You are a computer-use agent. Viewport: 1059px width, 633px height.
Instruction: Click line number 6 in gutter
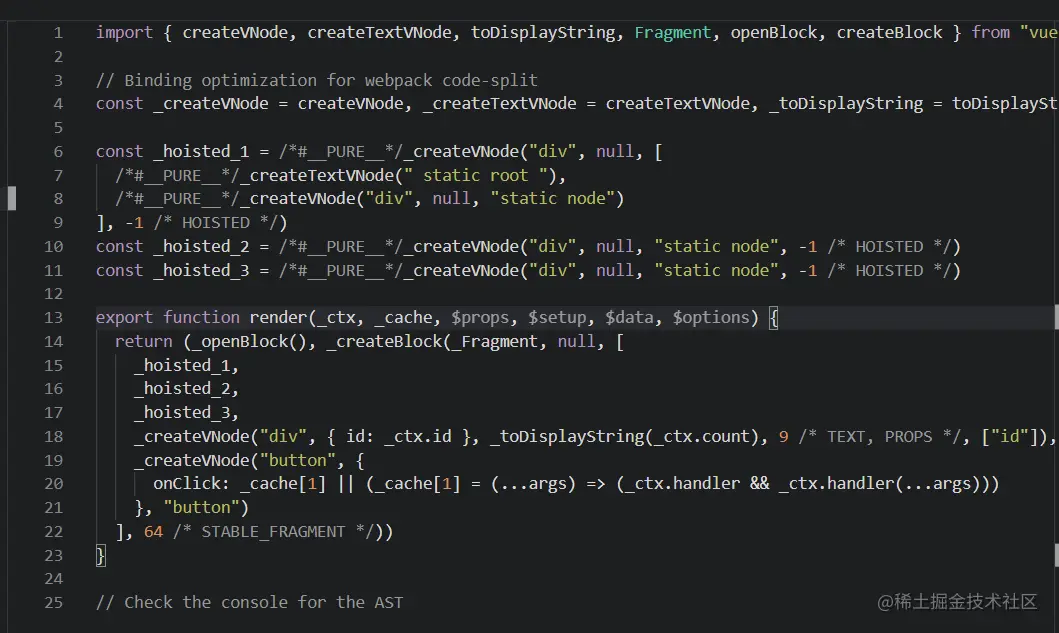point(58,151)
